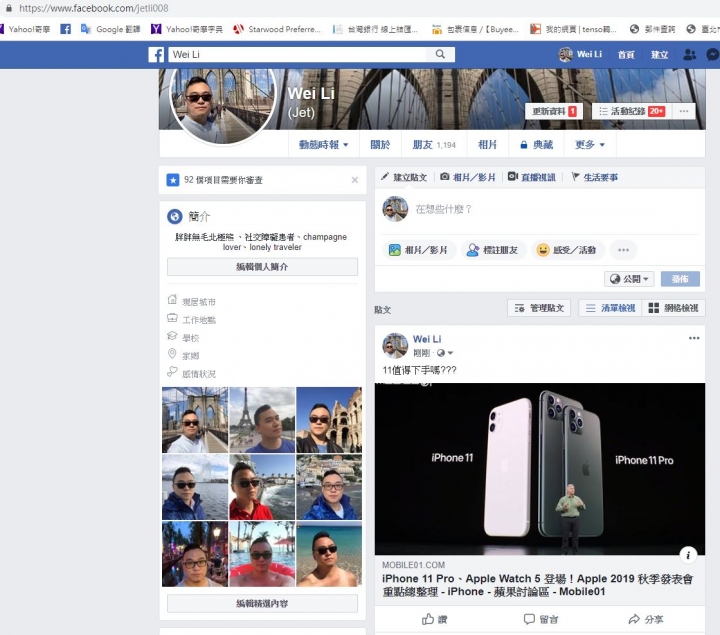Switch to list view of posts
Image resolution: width=720 pixels, height=635 pixels.
pyautogui.click(x=610, y=308)
